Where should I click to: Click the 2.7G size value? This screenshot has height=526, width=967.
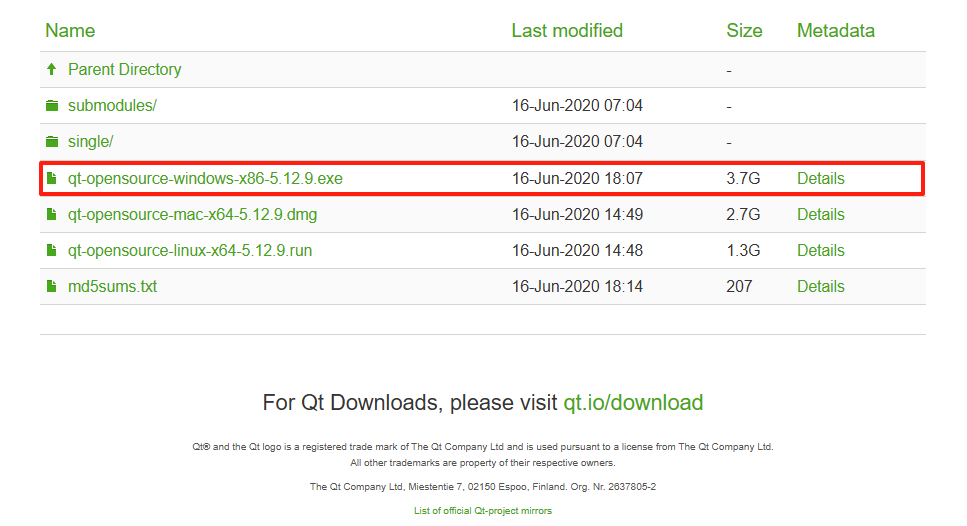(x=743, y=214)
